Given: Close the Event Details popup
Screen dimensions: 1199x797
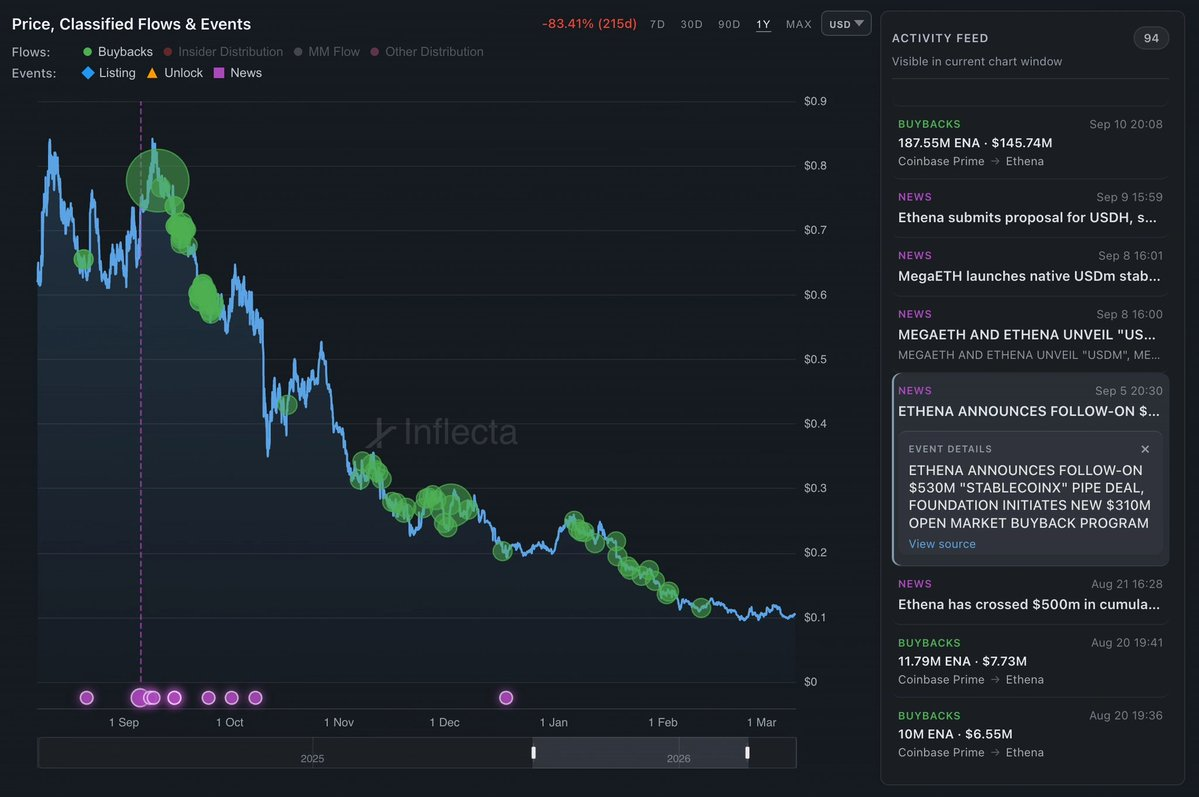Looking at the screenshot, I should click(x=1145, y=449).
